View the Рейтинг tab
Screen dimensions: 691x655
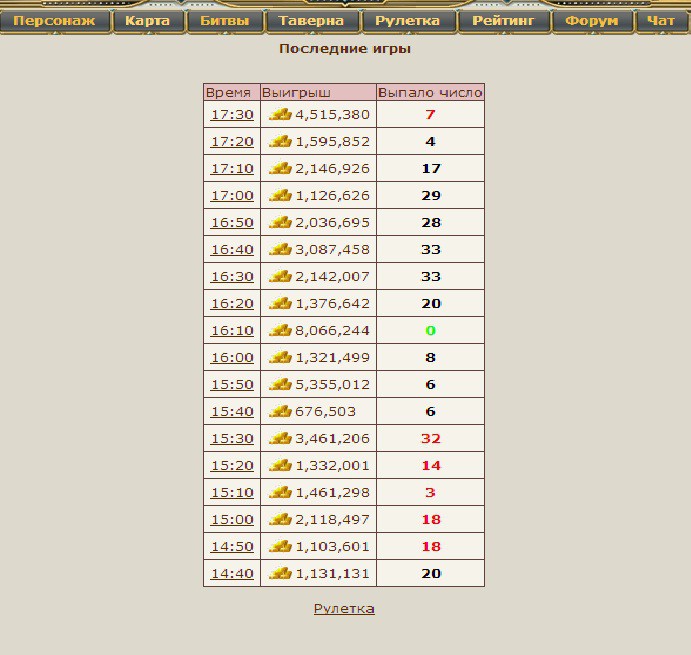[503, 21]
